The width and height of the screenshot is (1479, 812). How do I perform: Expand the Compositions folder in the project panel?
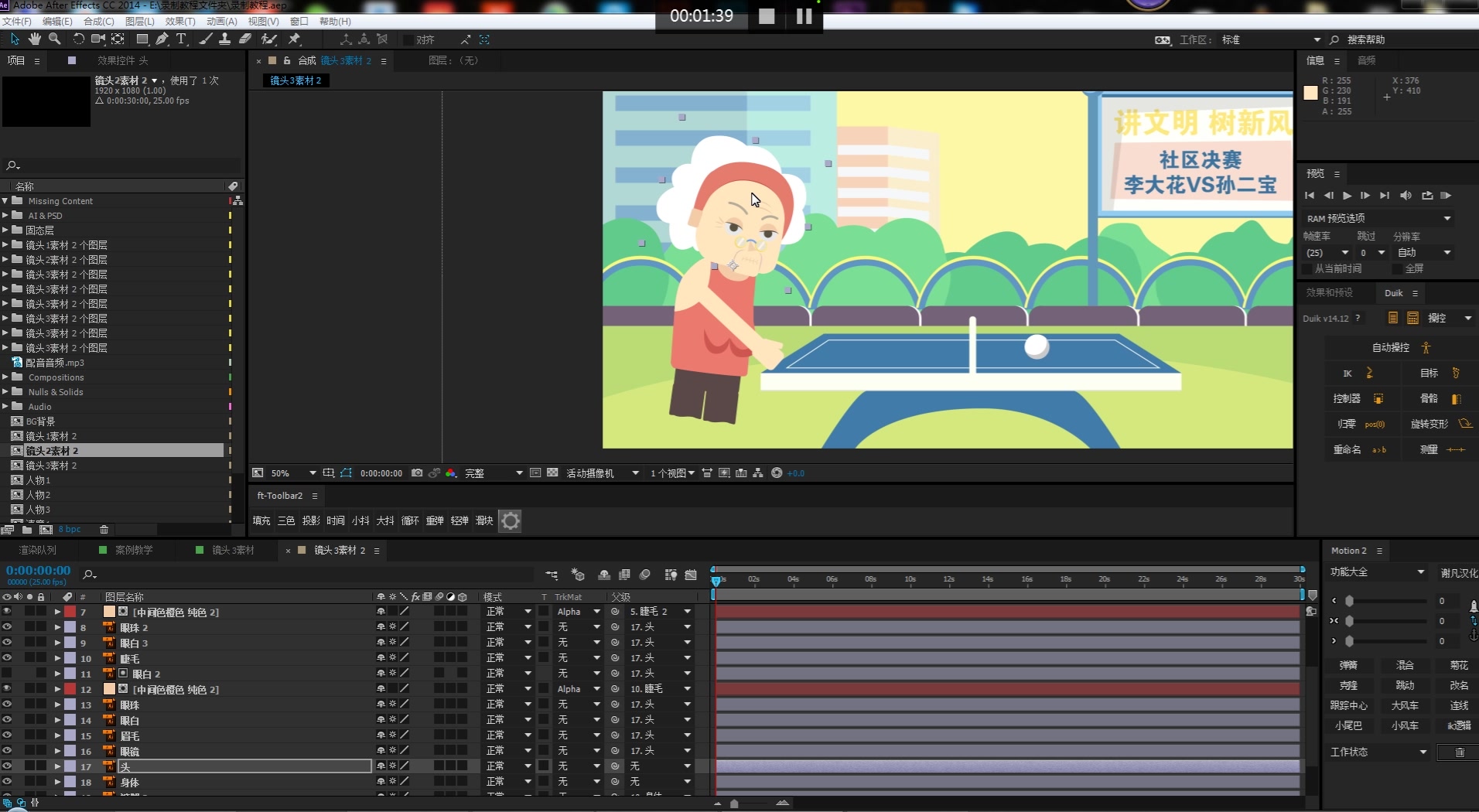pos(5,377)
